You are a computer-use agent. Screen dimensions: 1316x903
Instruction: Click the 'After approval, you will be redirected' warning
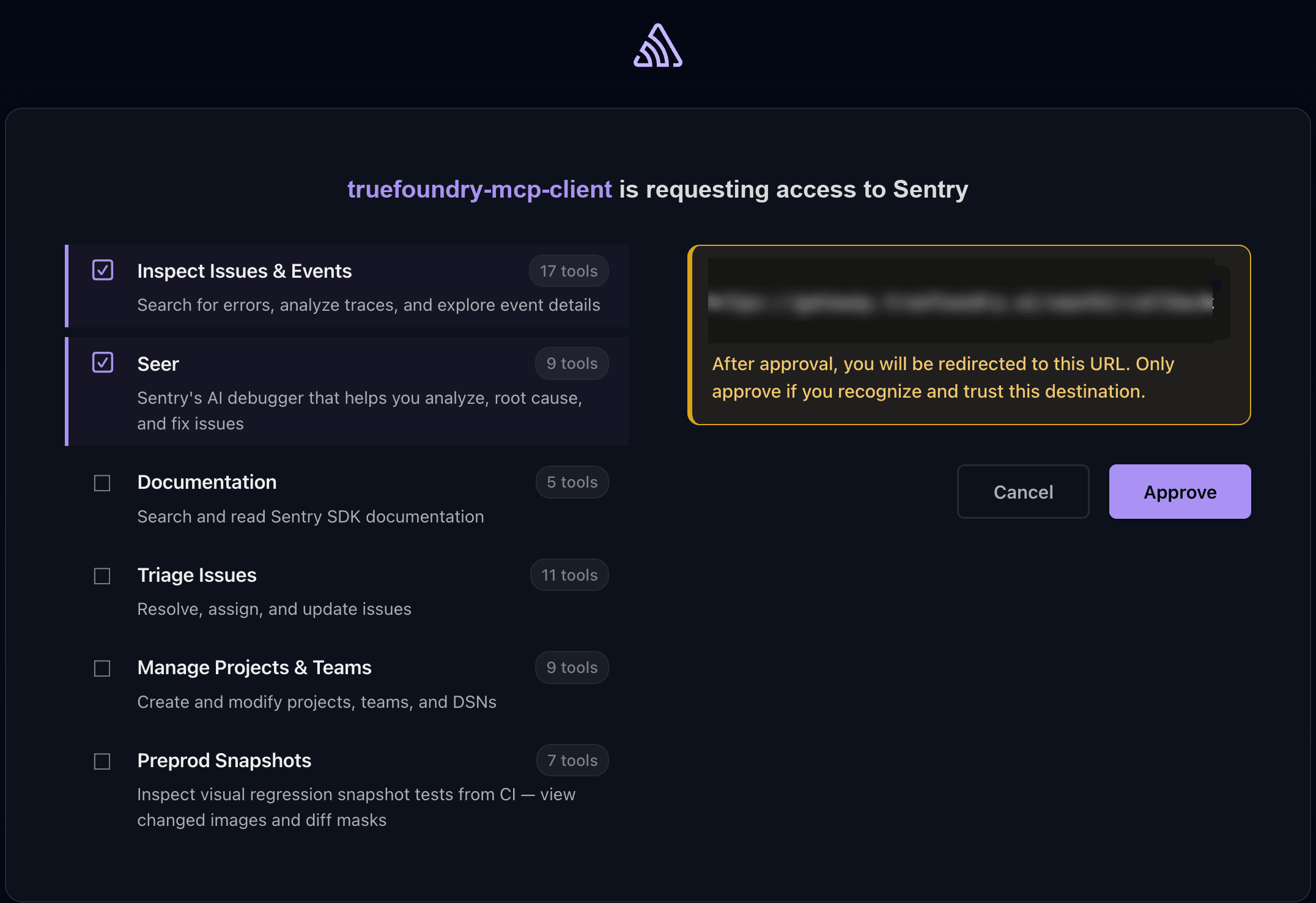coord(943,377)
